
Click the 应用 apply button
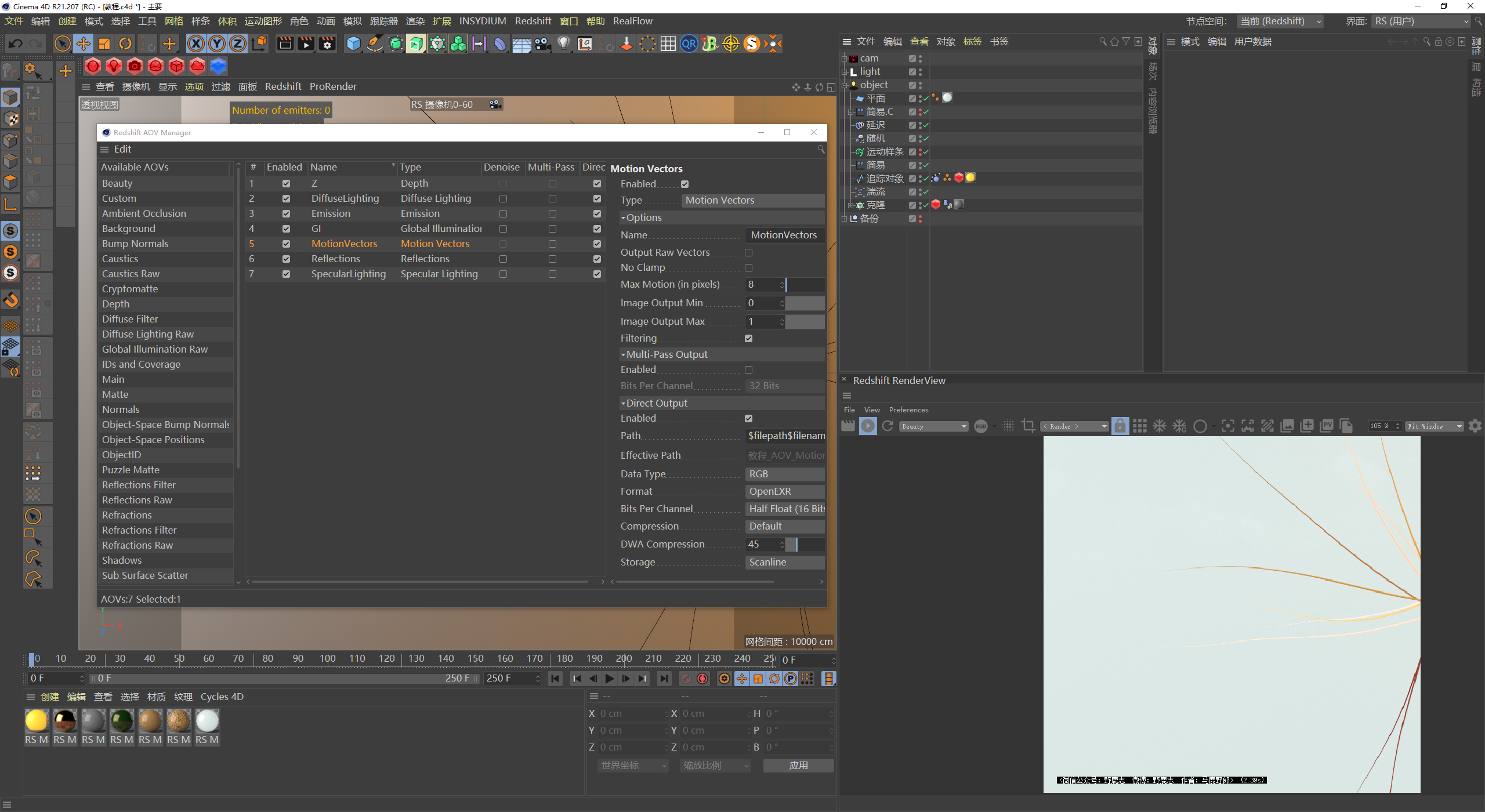(798, 766)
